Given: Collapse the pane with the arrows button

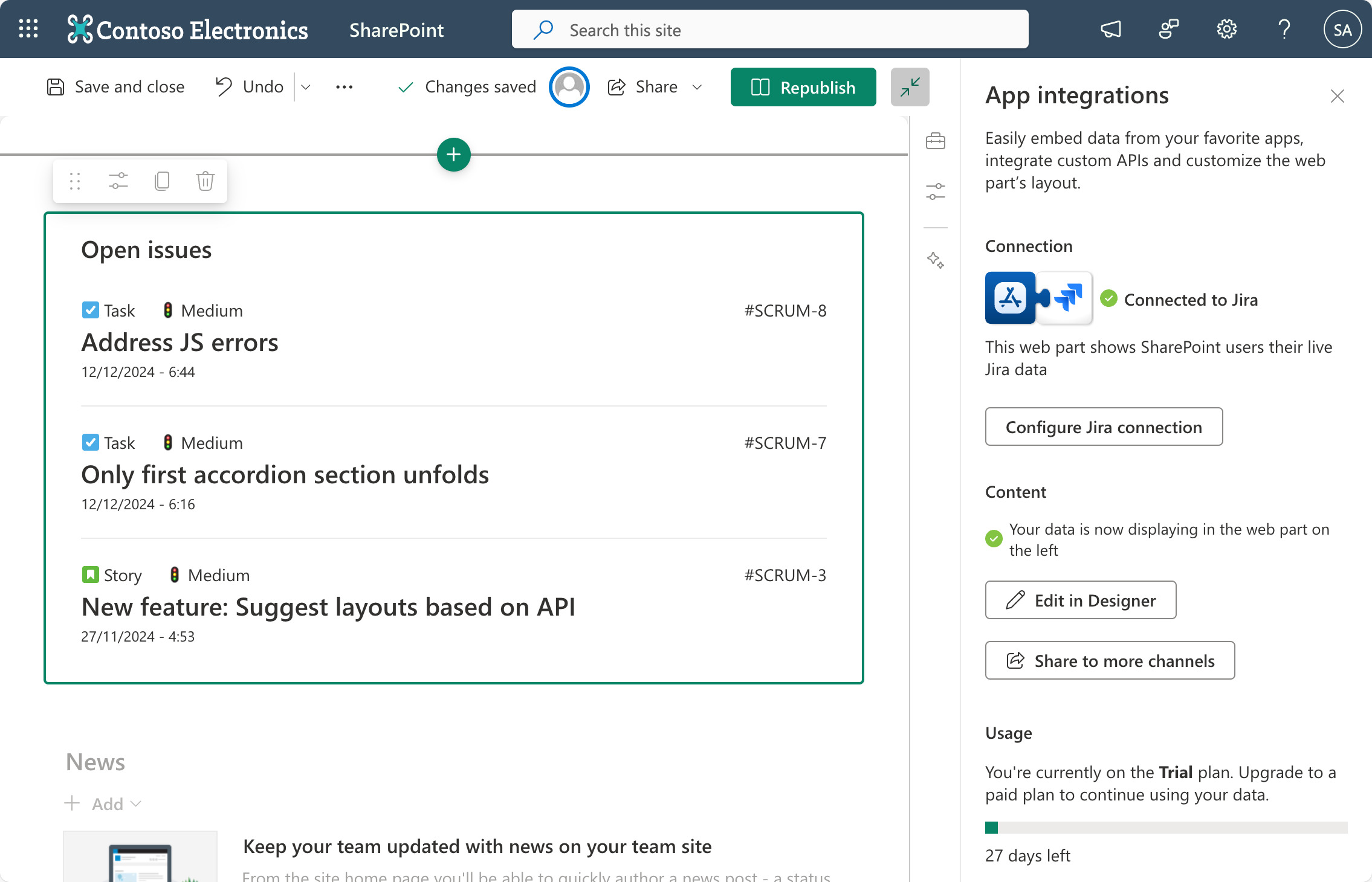Looking at the screenshot, I should pyautogui.click(x=910, y=87).
